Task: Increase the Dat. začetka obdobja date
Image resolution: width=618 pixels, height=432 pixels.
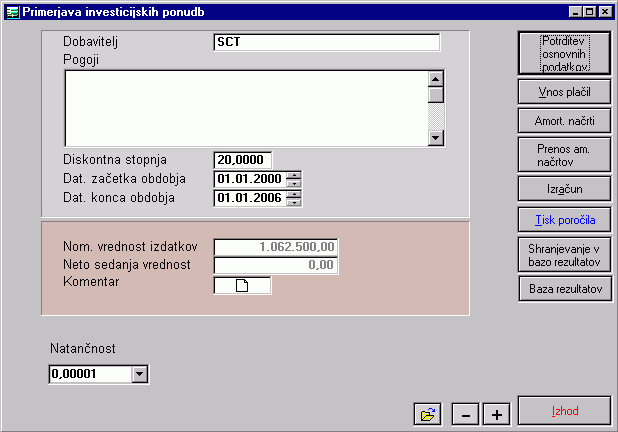Action: pos(293,175)
